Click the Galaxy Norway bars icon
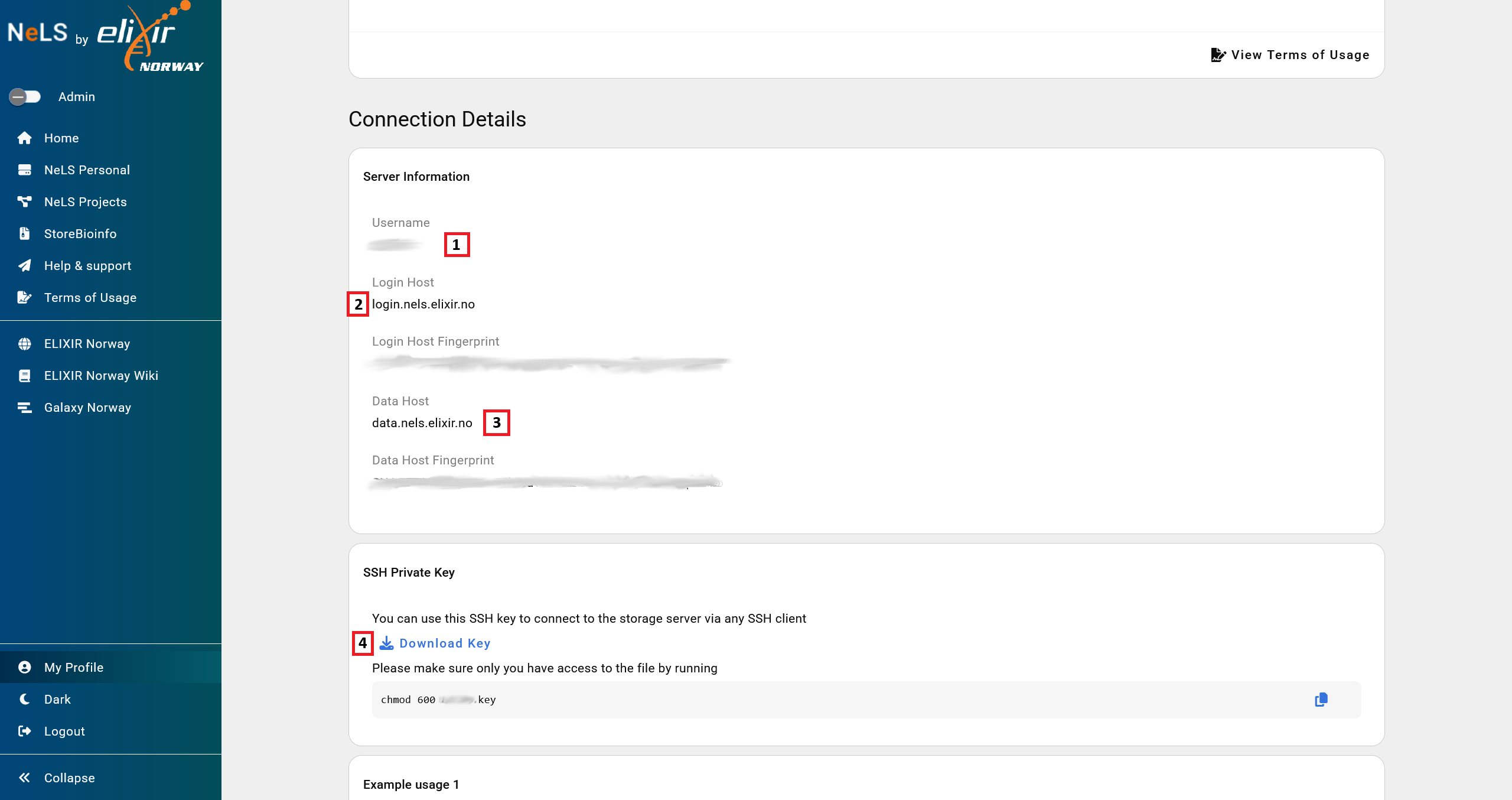Screen dimensions: 1512x800 pos(24,408)
